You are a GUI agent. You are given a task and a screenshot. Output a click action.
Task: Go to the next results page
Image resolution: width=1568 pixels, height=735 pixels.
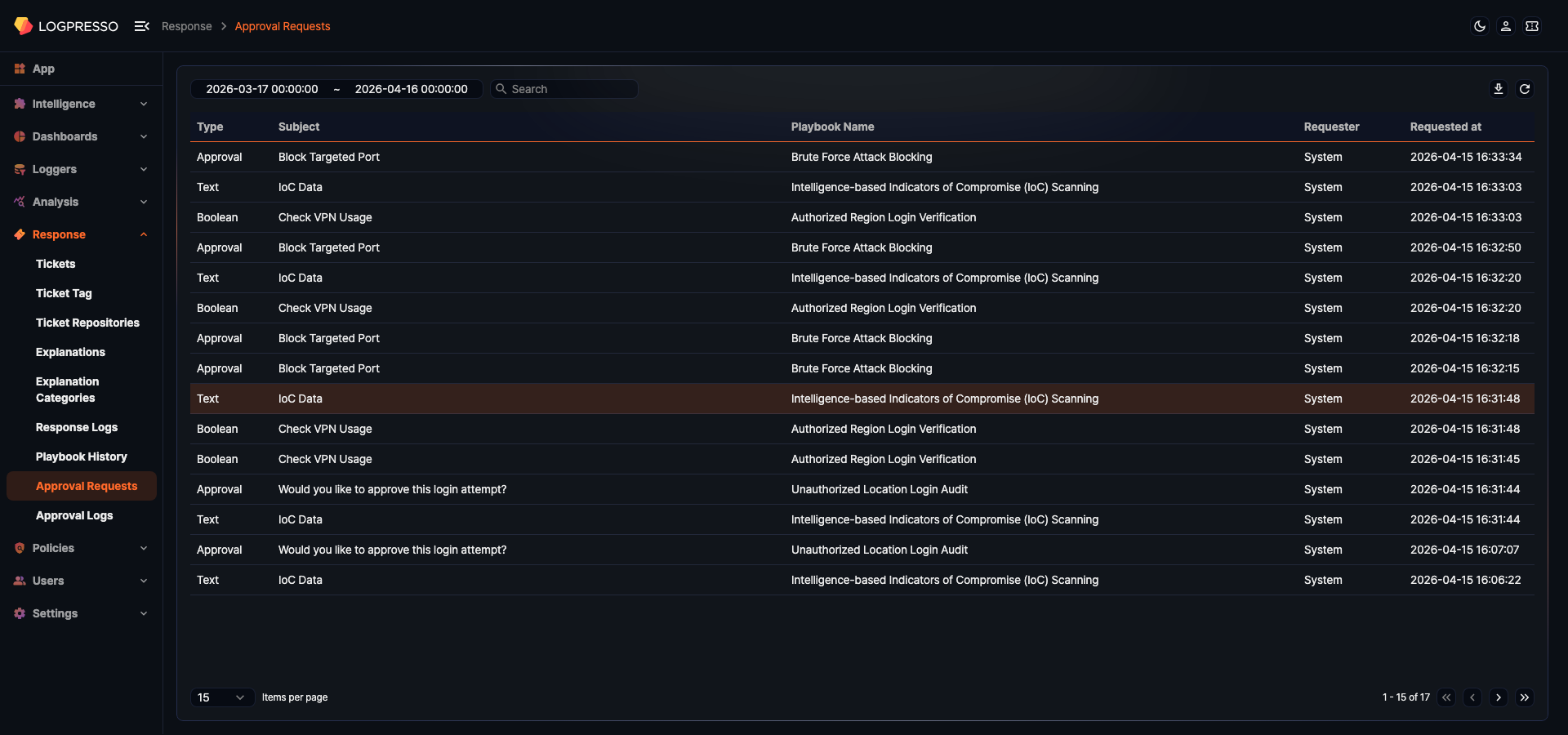(1499, 697)
